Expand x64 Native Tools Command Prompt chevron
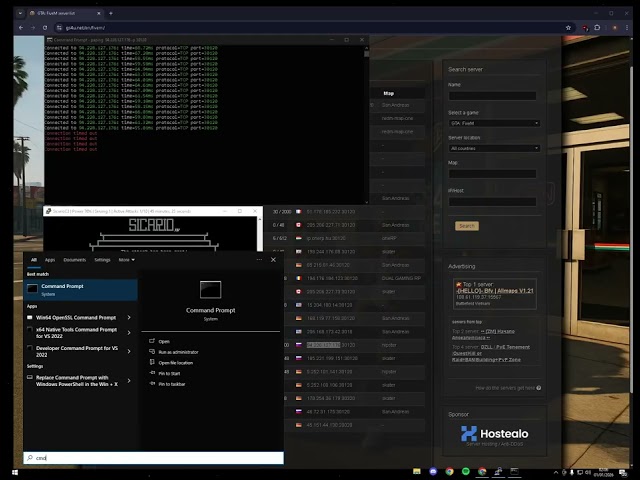 [x=129, y=333]
